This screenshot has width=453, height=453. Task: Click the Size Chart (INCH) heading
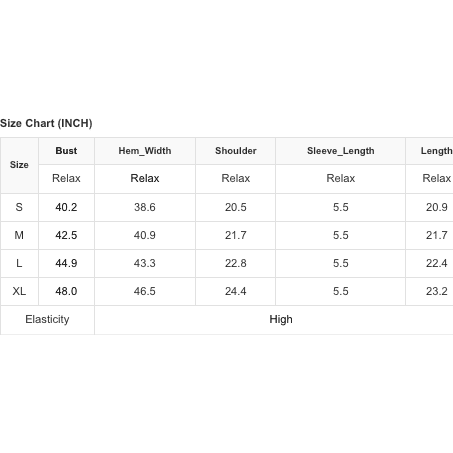(46, 123)
